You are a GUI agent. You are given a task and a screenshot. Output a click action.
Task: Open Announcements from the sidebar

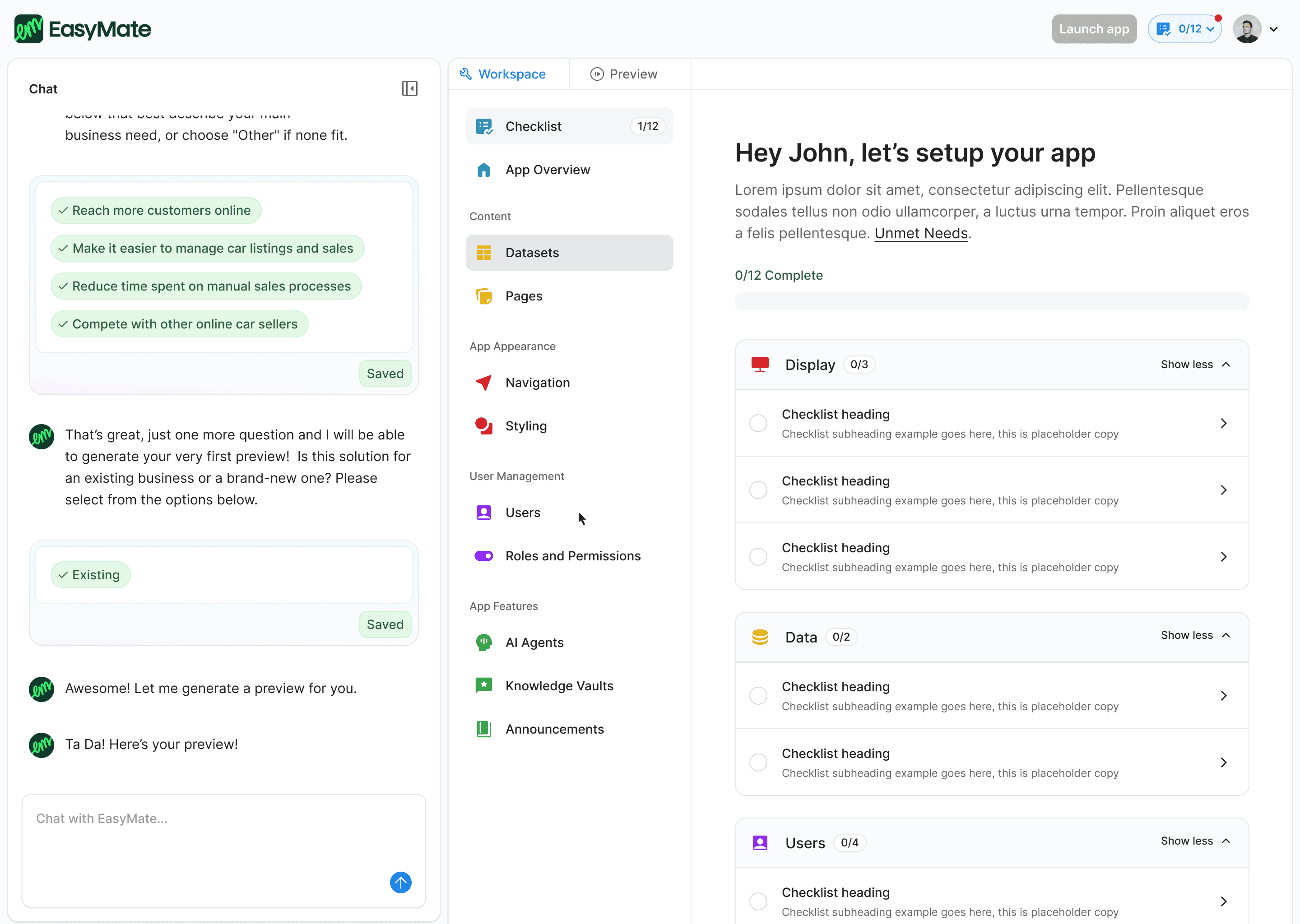click(554, 729)
